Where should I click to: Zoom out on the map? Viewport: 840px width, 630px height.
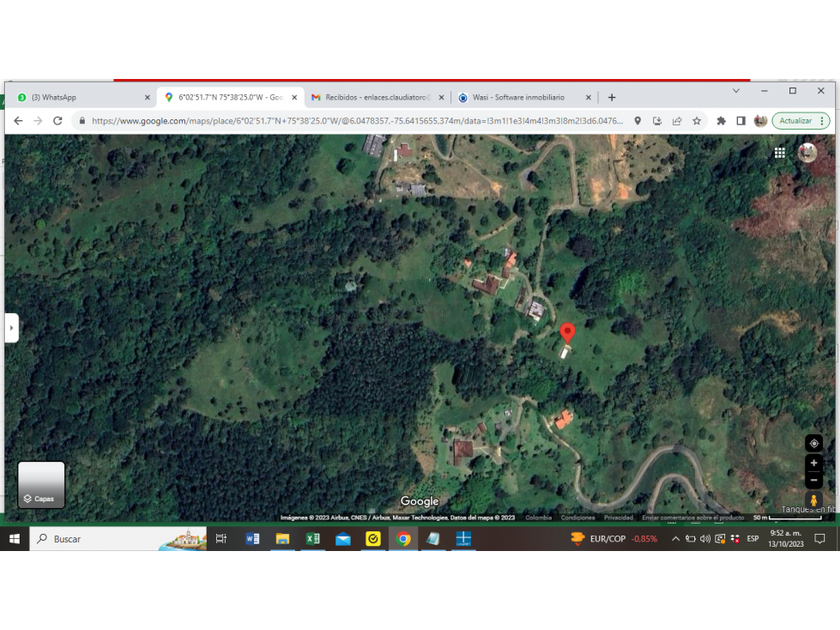click(x=814, y=480)
